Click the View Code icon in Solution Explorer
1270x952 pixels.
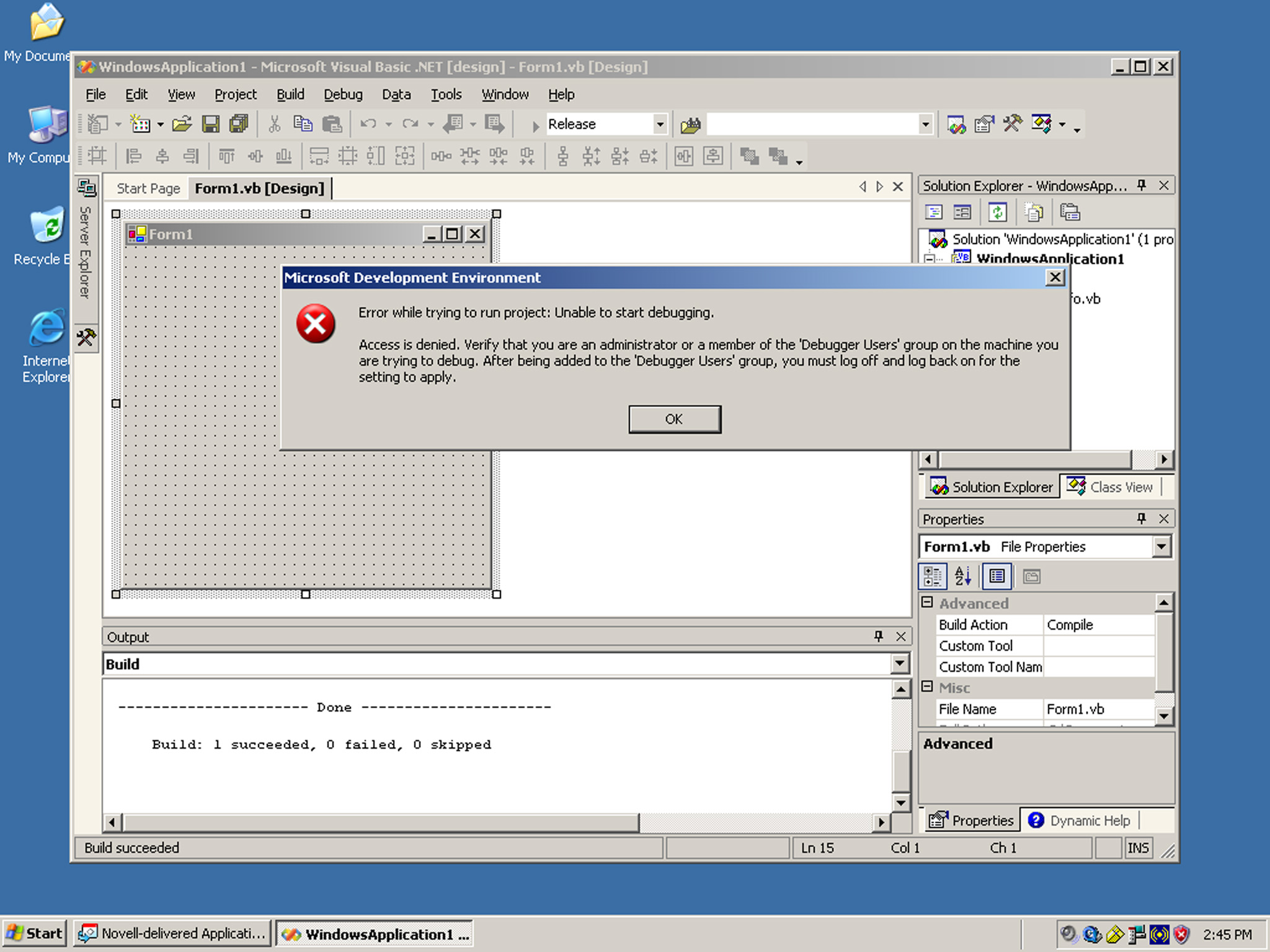pyautogui.click(x=934, y=213)
